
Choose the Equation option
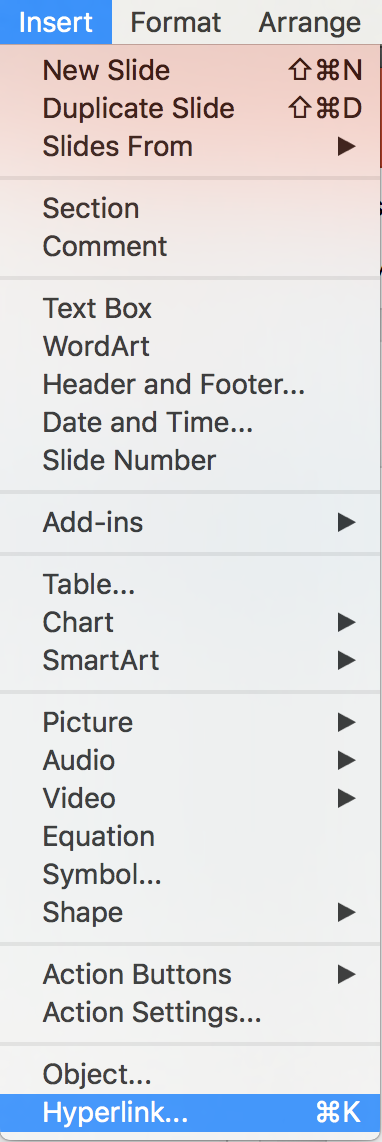(190, 836)
